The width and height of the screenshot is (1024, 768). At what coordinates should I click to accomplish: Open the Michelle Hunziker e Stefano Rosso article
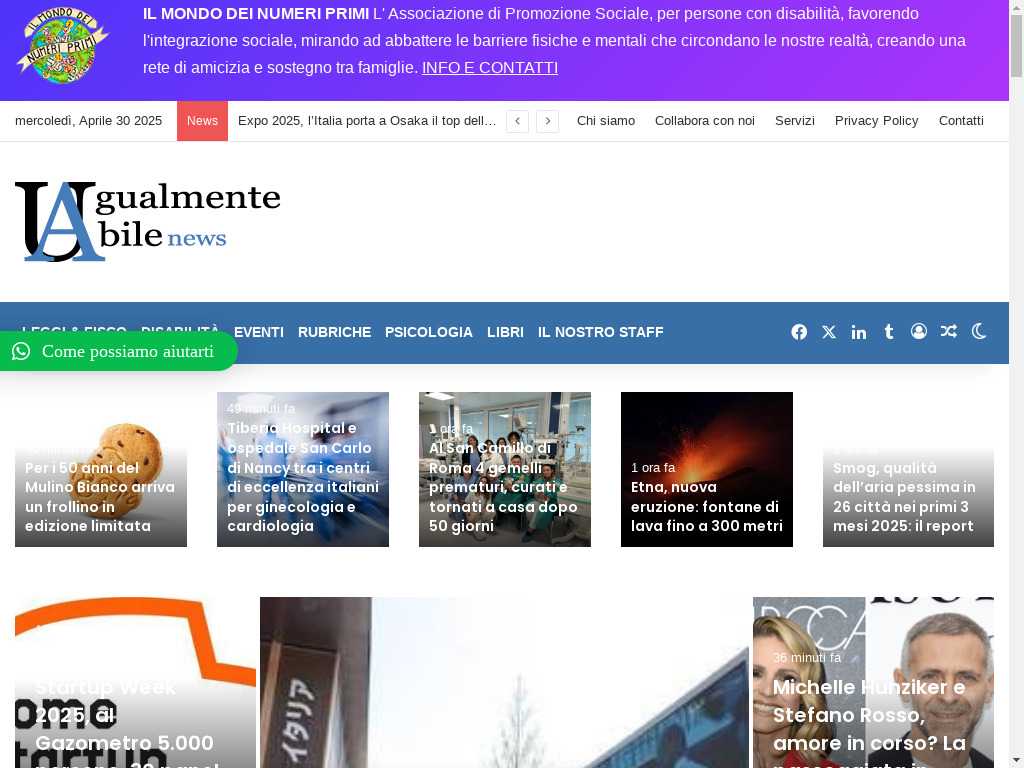[873, 682]
